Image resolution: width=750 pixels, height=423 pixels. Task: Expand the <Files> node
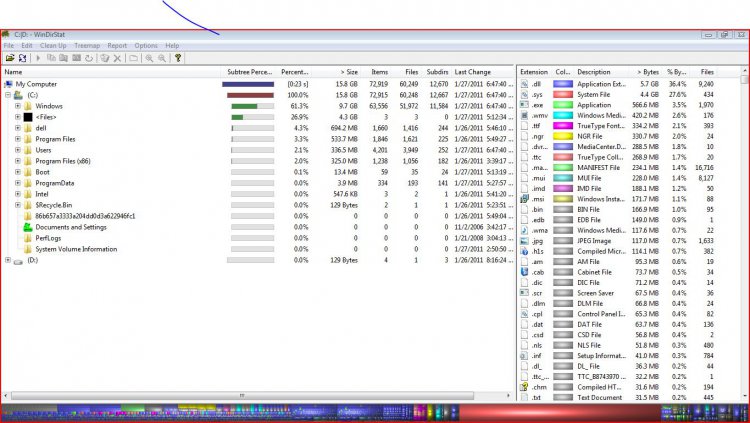18,117
